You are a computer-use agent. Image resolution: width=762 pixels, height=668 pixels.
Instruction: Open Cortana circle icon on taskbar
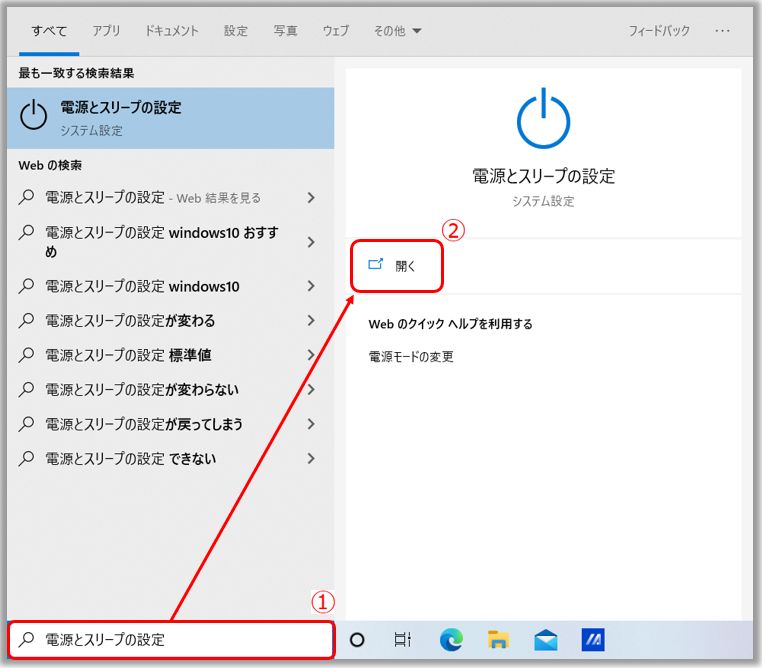pos(357,640)
